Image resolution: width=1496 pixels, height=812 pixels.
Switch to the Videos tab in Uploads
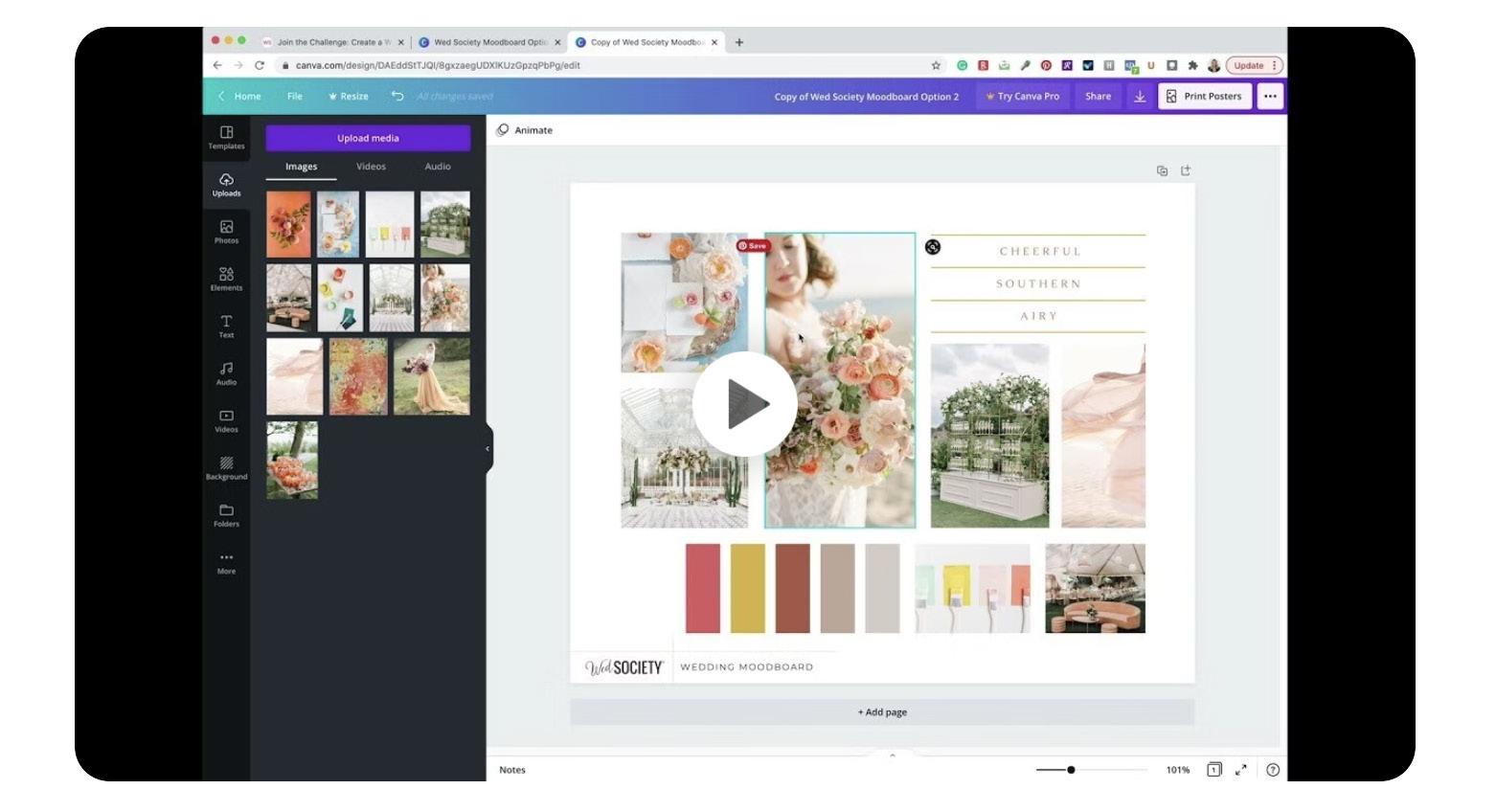click(371, 167)
